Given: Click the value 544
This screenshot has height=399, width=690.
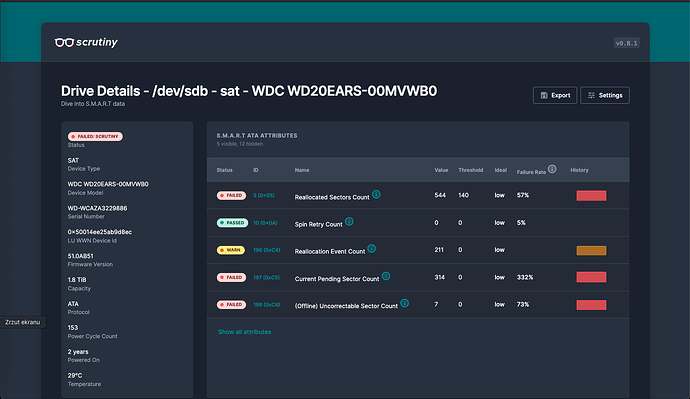Looking at the screenshot, I should (x=440, y=195).
